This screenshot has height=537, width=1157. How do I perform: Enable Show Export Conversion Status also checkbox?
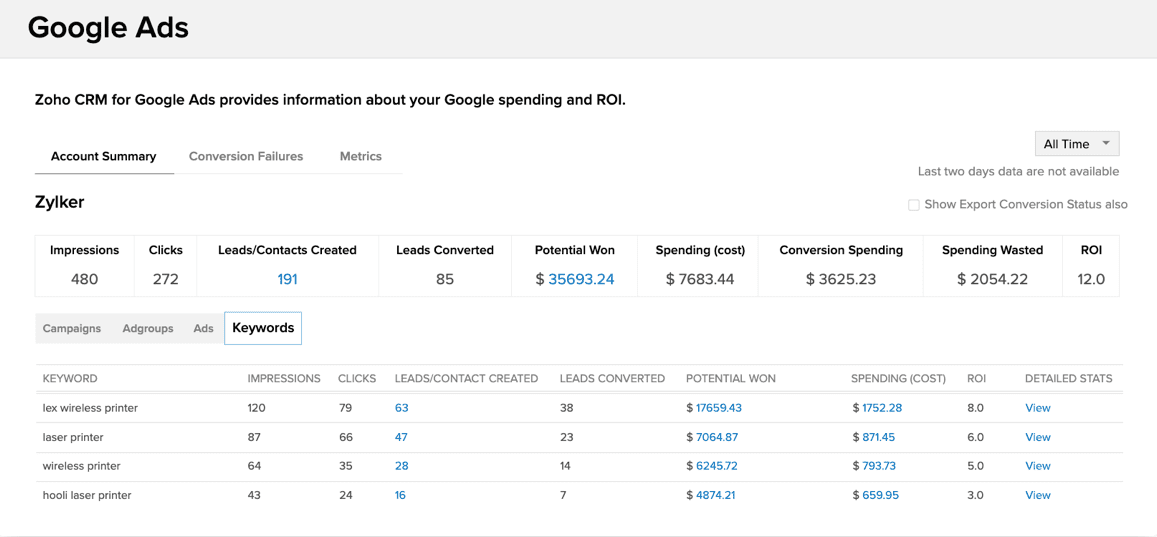913,204
